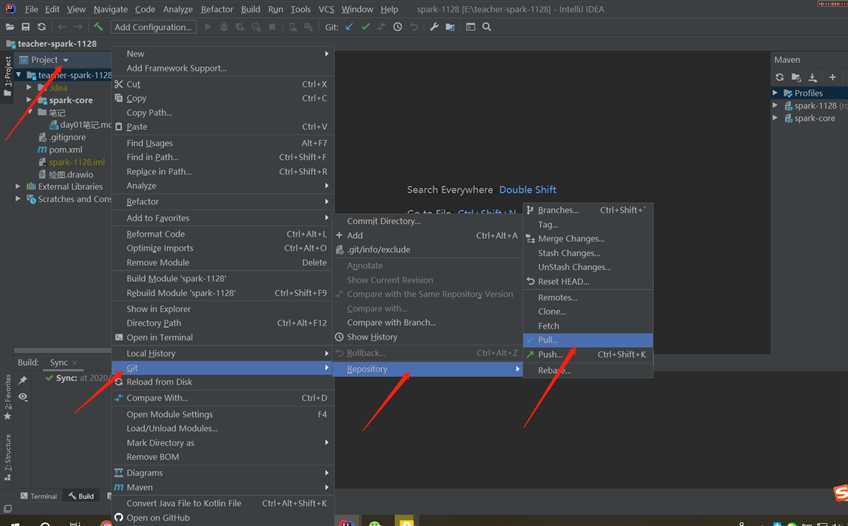This screenshot has height=526, width=848.
Task: Open the File menu
Action: 31,9
